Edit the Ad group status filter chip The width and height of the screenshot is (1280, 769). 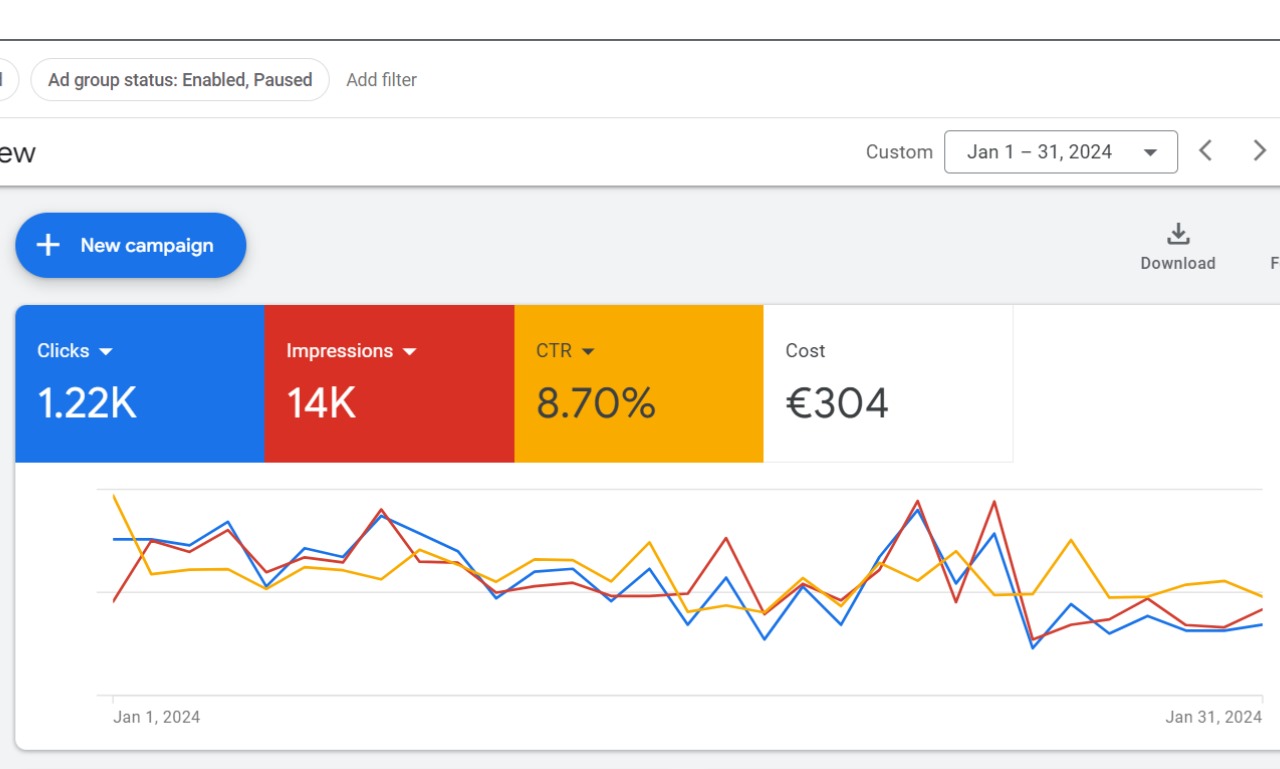pyautogui.click(x=180, y=79)
